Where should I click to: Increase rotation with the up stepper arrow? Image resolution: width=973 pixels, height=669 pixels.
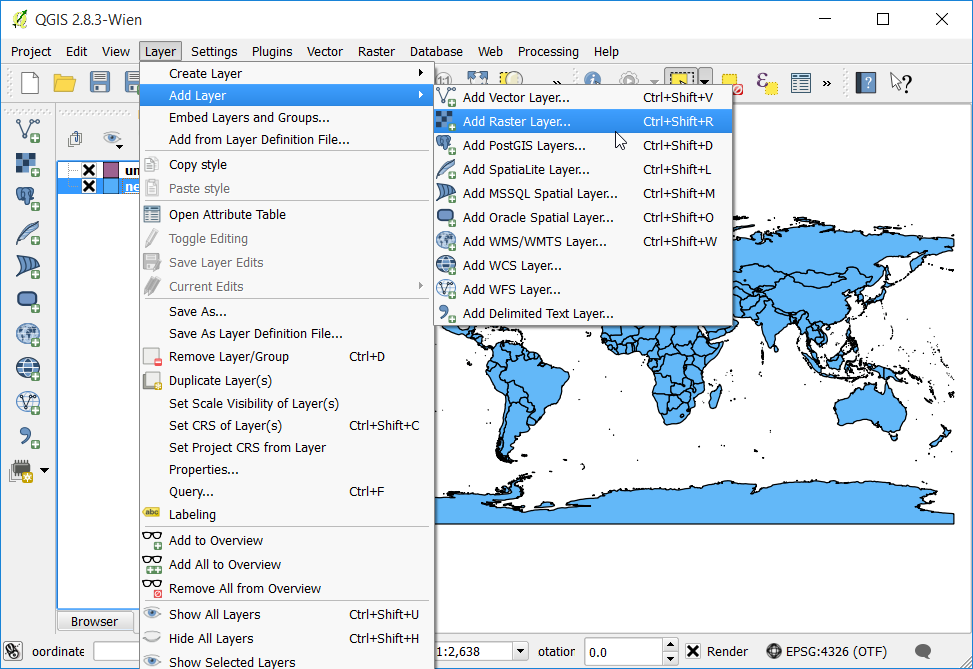tap(670, 645)
